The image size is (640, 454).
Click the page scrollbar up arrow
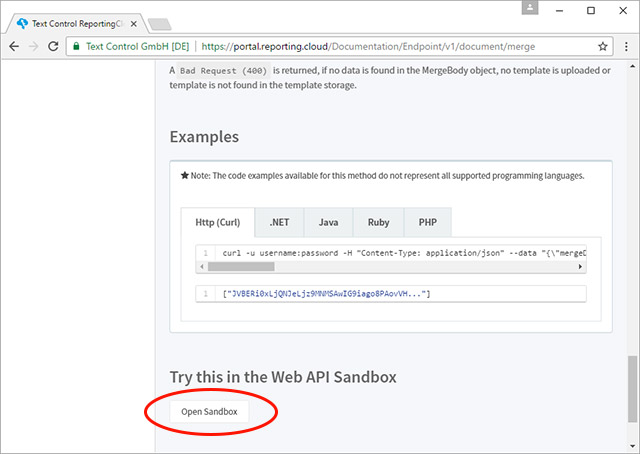[632, 66]
